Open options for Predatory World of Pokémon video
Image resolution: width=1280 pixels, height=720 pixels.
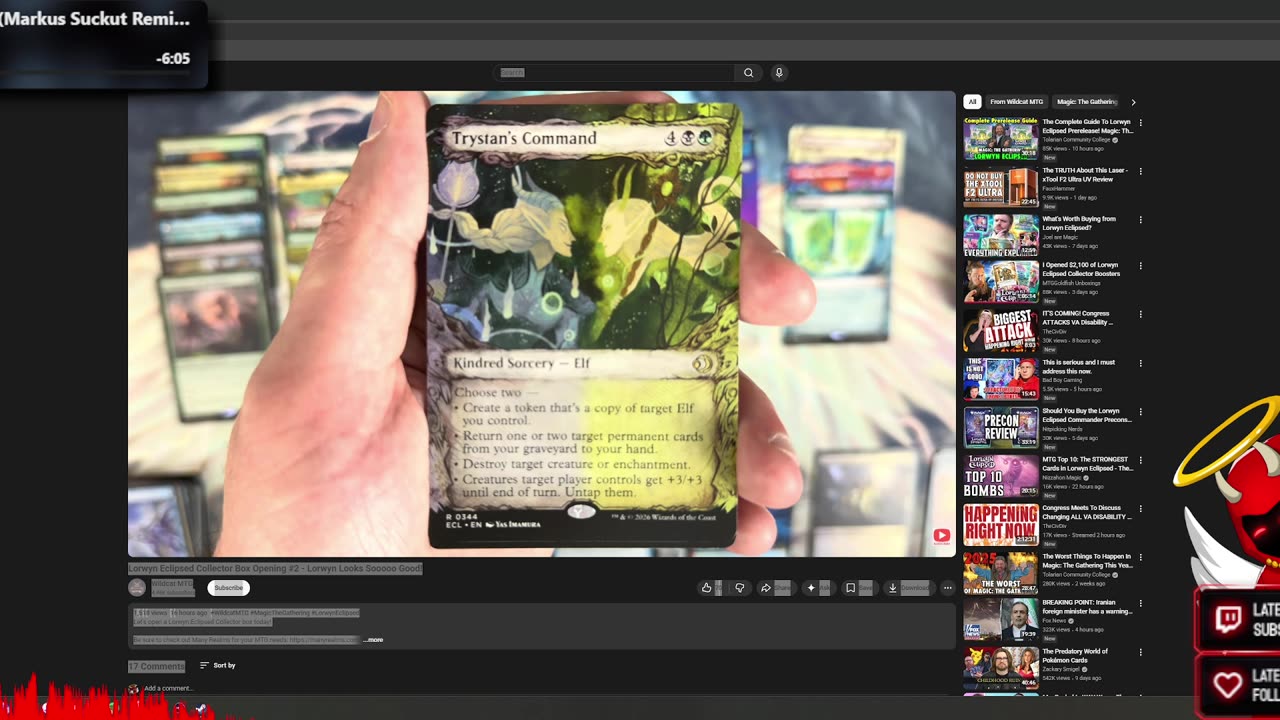point(1140,652)
